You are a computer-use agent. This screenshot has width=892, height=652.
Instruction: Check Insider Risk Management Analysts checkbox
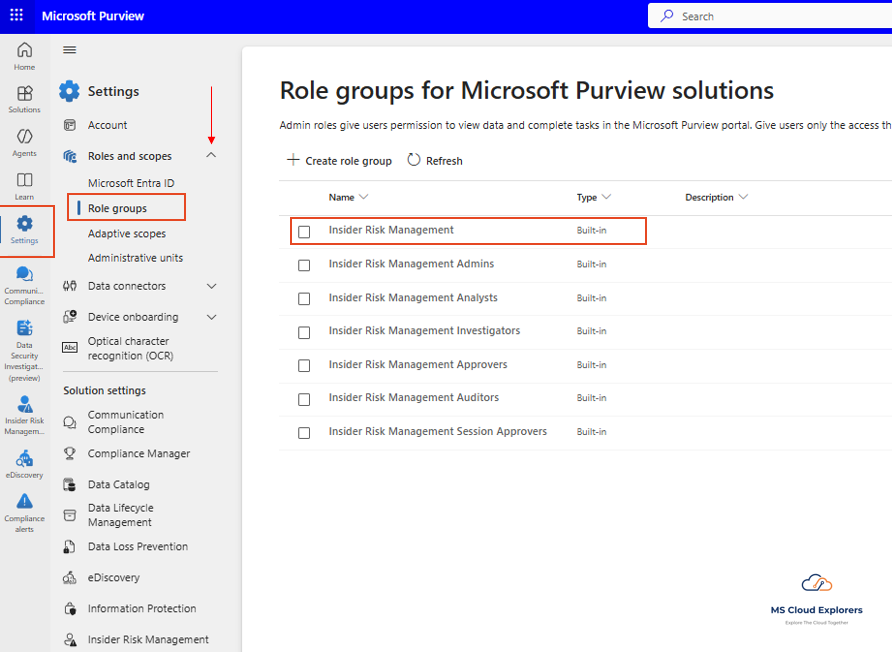pos(304,299)
